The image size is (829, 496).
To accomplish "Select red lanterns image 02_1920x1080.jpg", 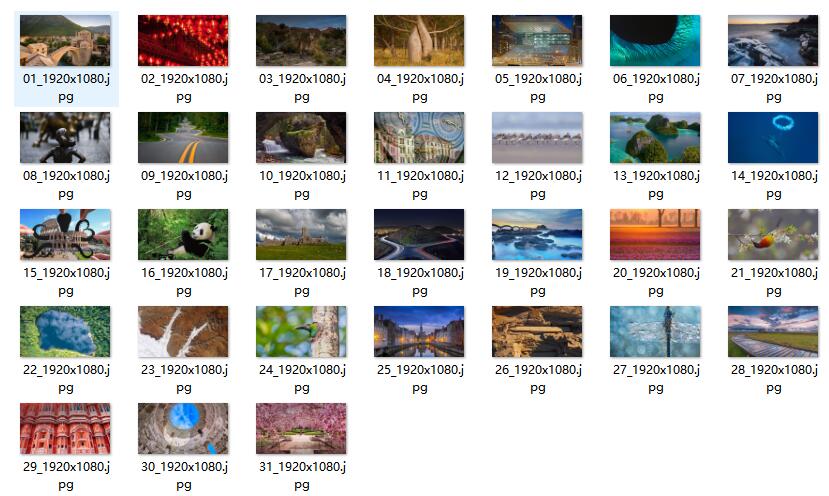I will coord(183,41).
